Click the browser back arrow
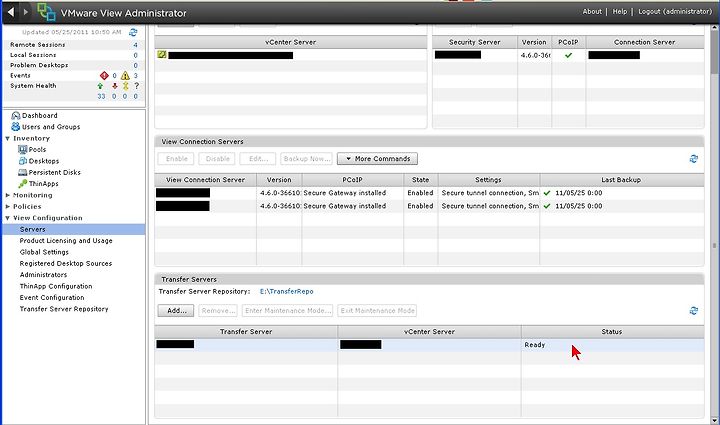720x425 pixels. (11, 12)
